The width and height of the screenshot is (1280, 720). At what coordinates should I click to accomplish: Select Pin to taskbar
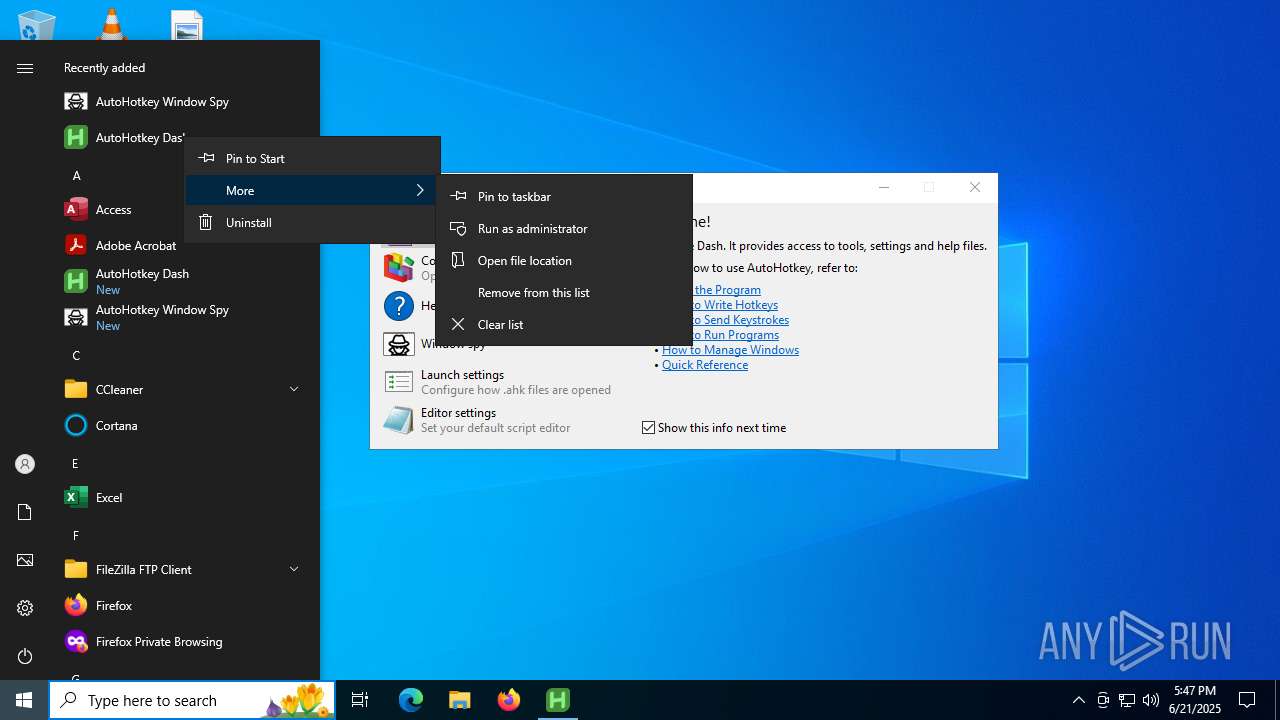pyautogui.click(x=564, y=197)
